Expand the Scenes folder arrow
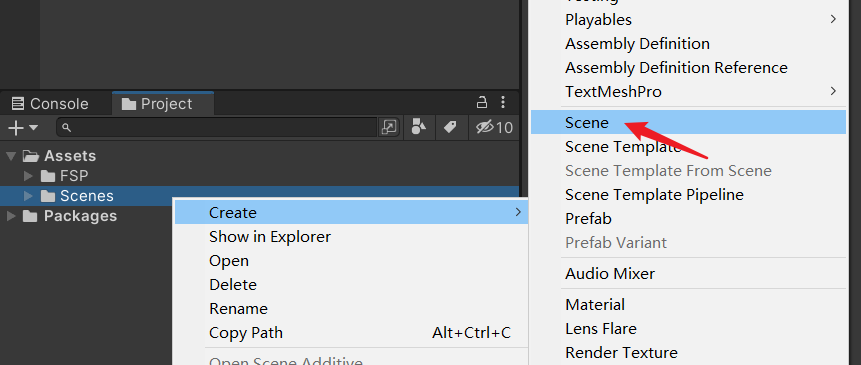Viewport: 861px width, 365px height. point(29,196)
